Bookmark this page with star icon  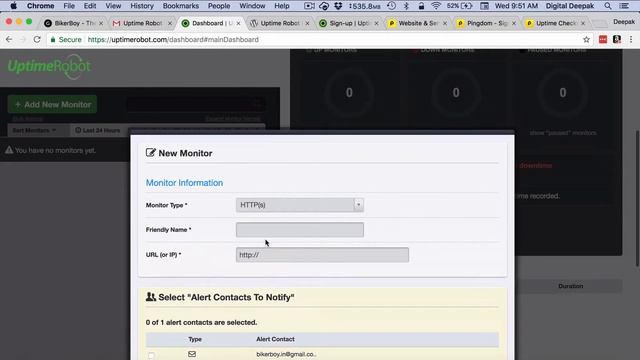pyautogui.click(x=586, y=40)
